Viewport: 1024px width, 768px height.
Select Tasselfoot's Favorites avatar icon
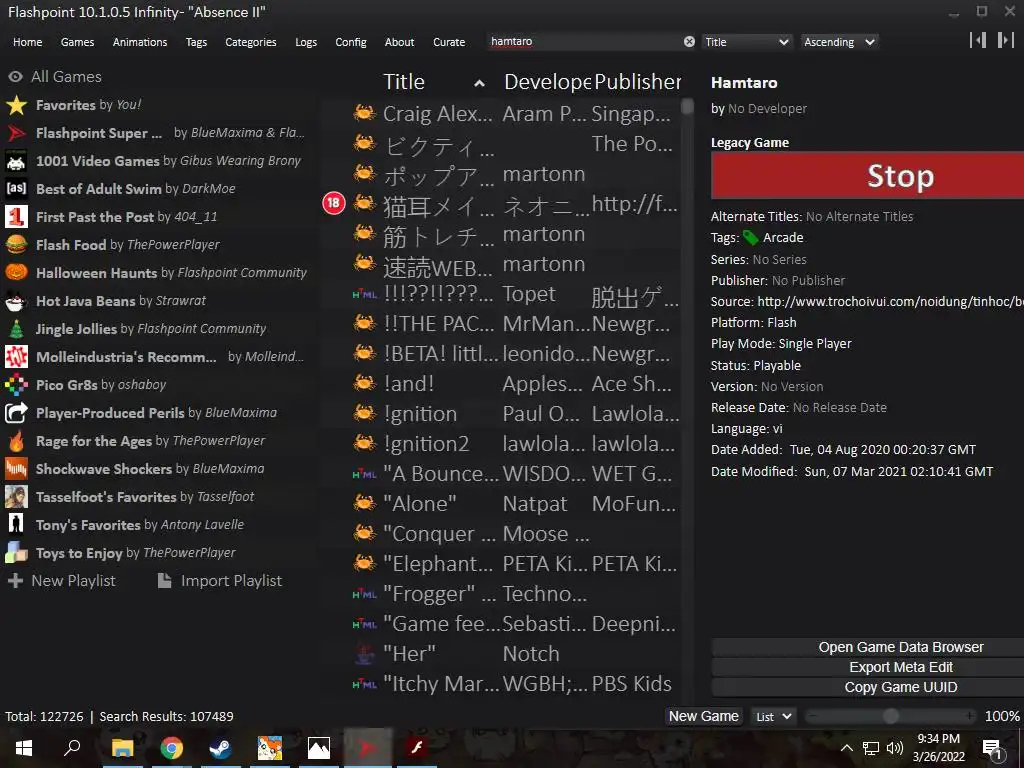[x=16, y=497]
